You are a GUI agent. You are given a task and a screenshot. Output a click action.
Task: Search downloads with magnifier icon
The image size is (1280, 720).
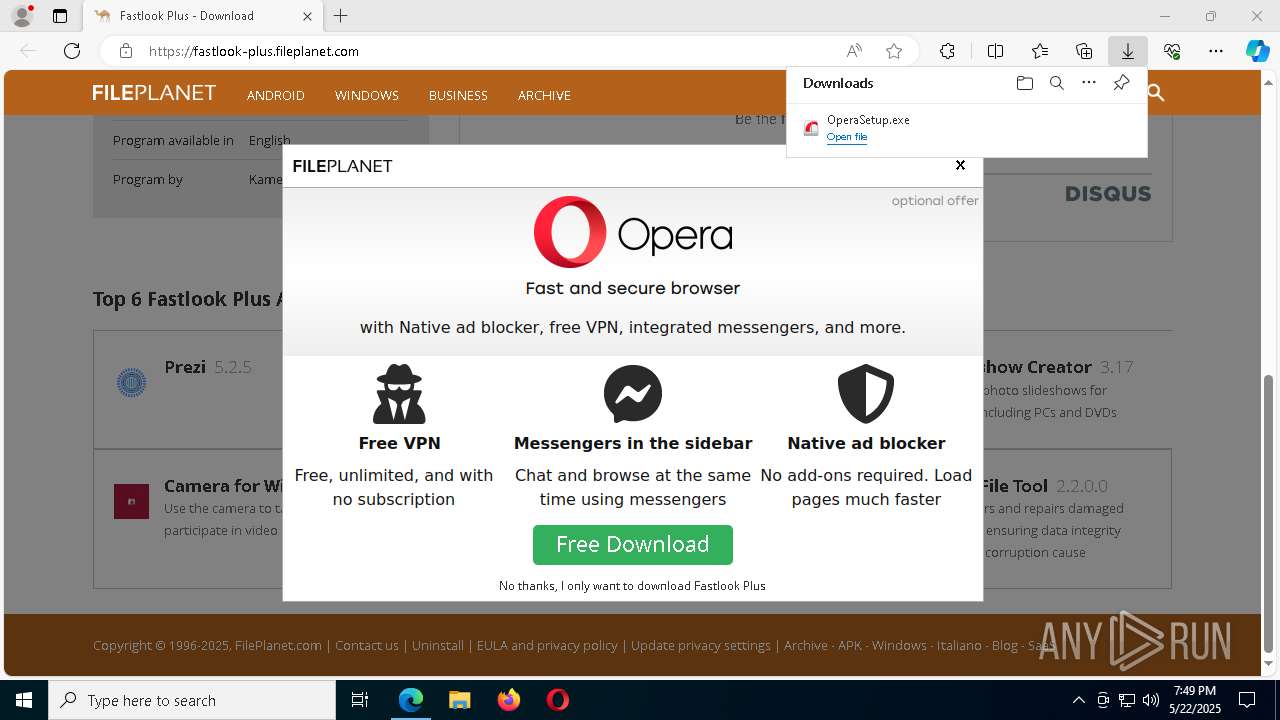click(1056, 83)
